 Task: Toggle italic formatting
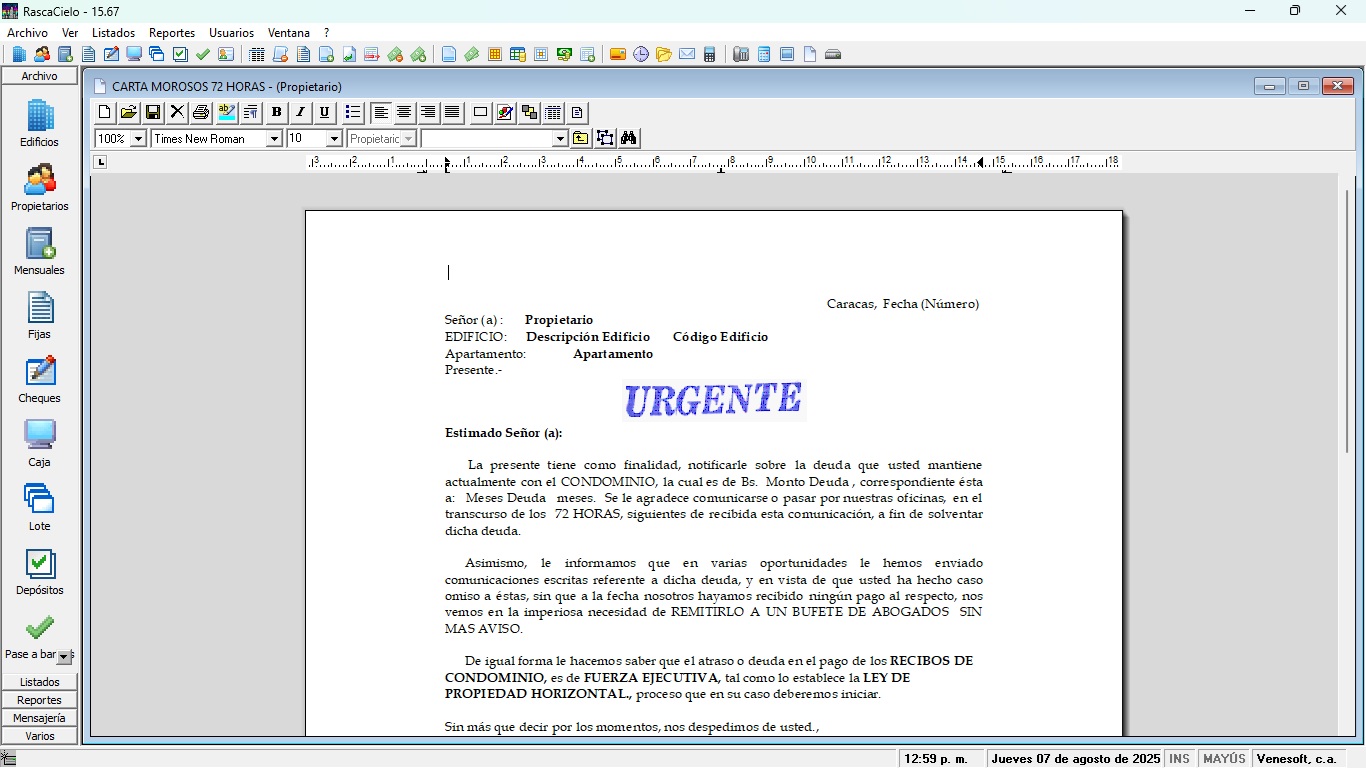pyautogui.click(x=301, y=112)
